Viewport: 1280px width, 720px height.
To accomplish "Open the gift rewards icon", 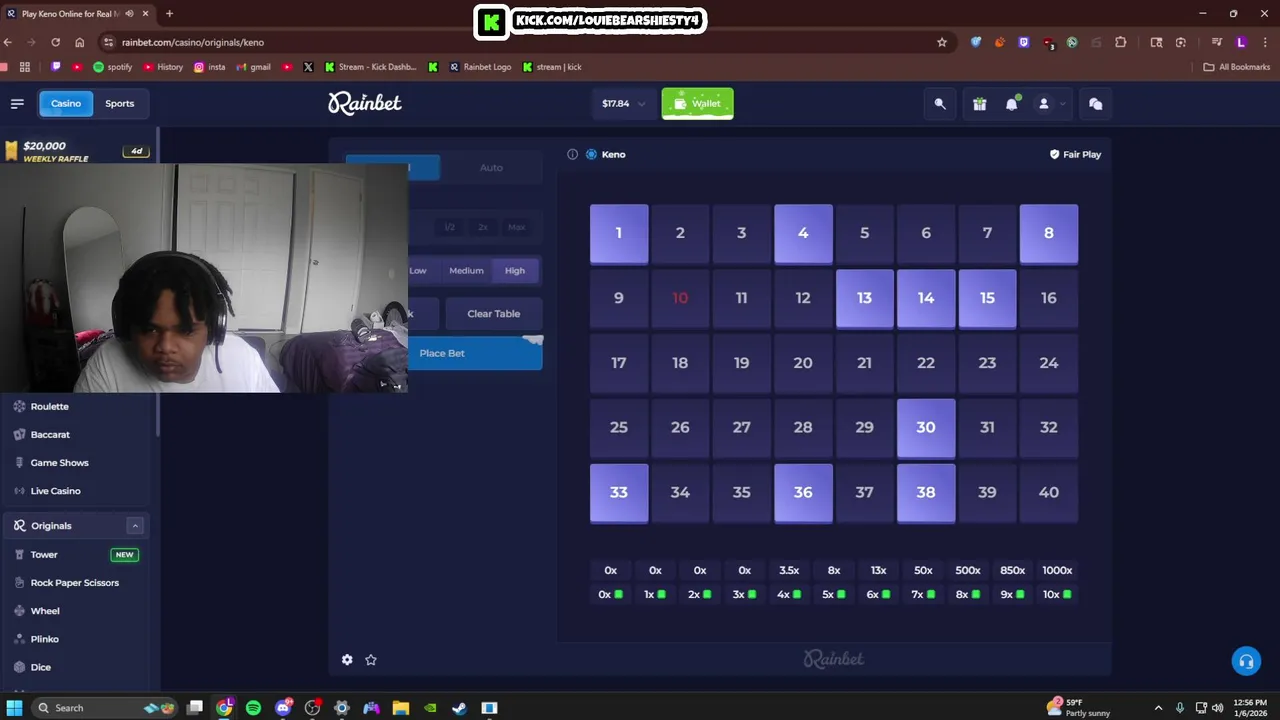I will point(979,103).
